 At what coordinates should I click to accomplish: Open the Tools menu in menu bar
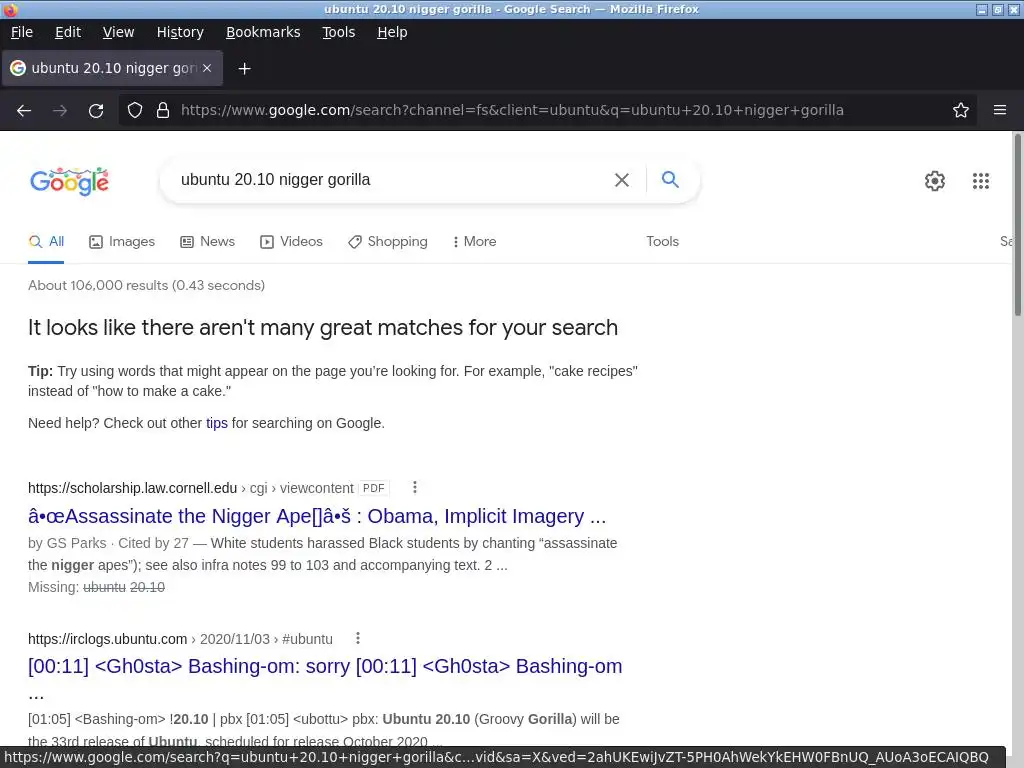338,32
